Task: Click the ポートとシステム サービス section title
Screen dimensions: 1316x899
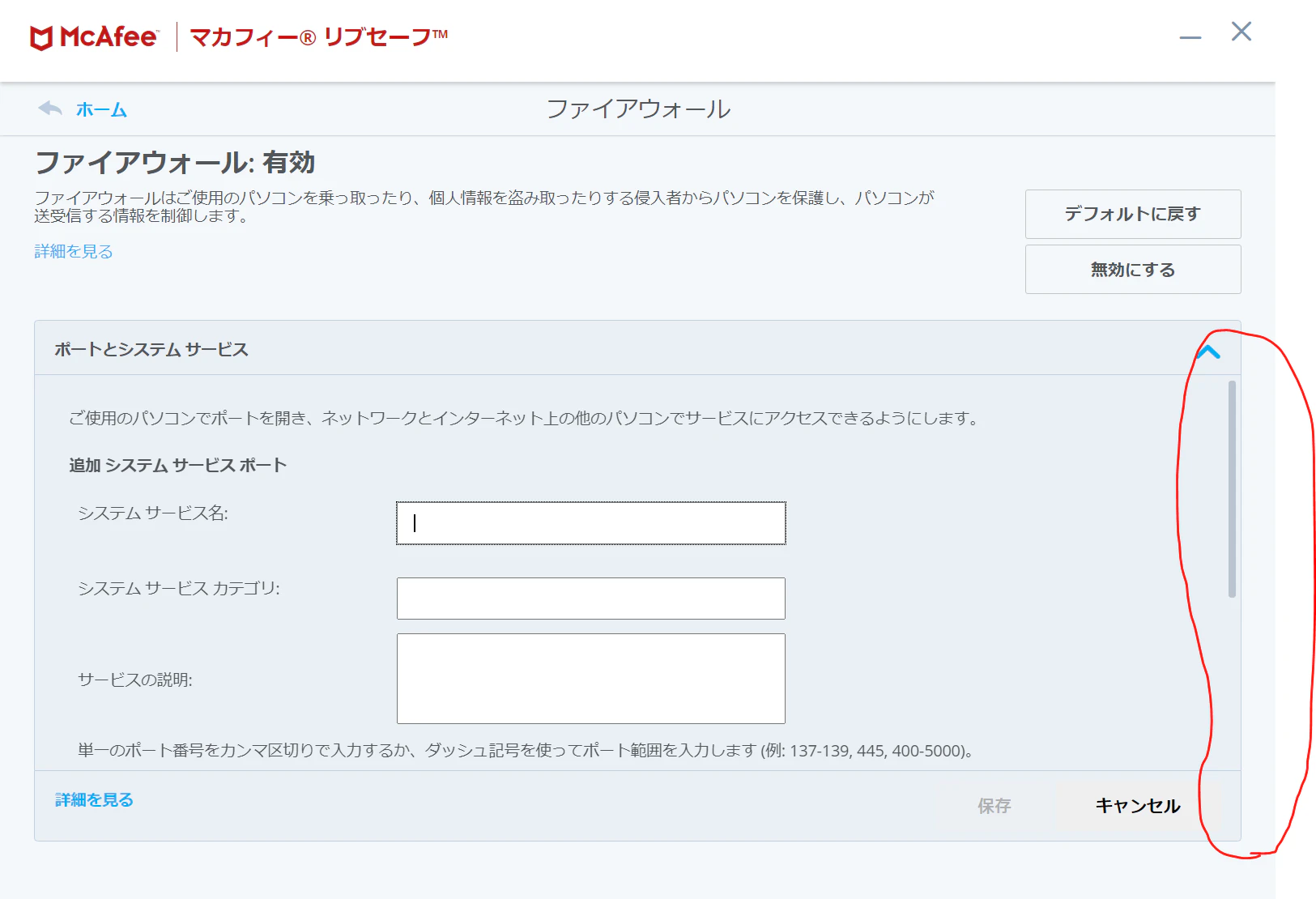Action: pyautogui.click(x=151, y=349)
